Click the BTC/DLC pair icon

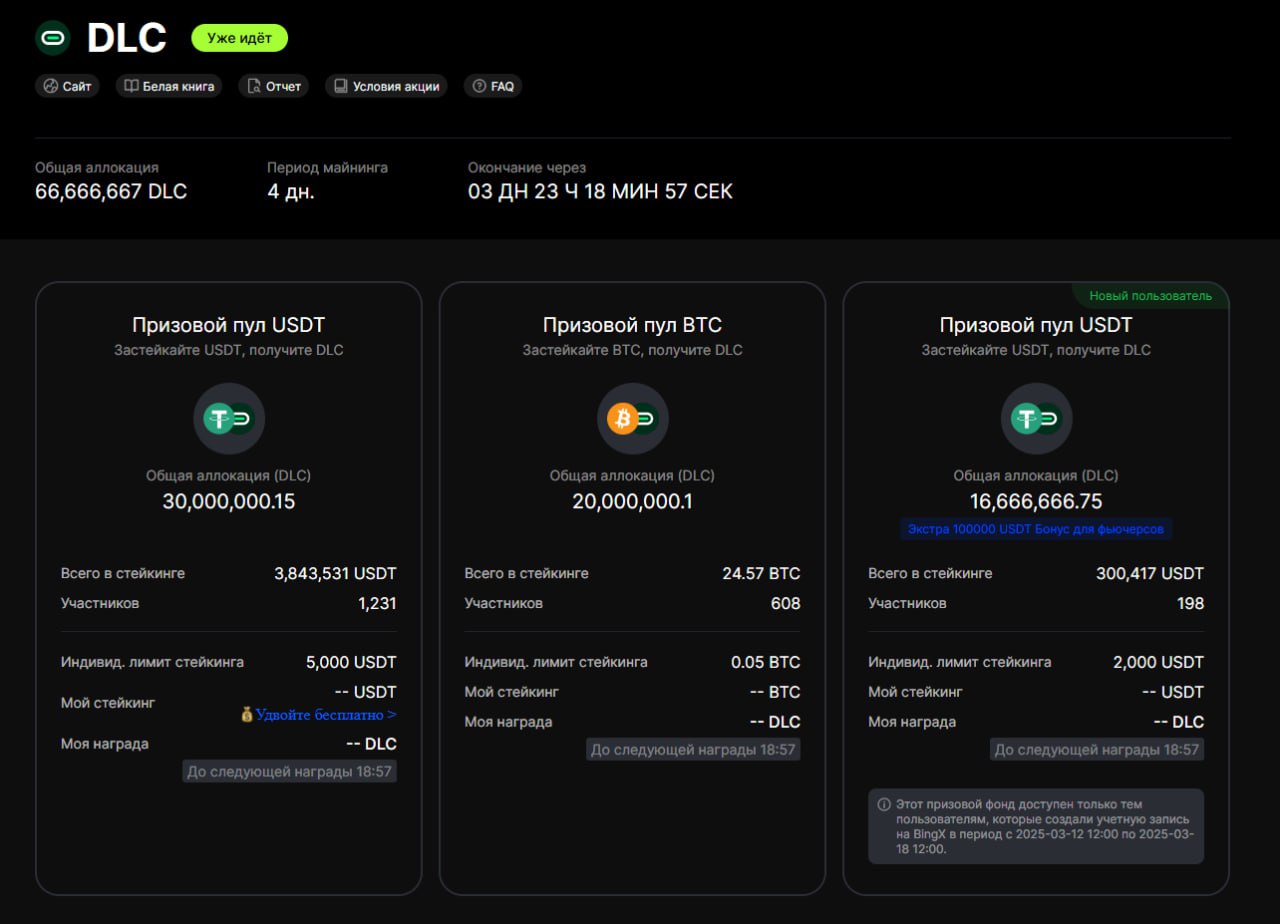632,419
